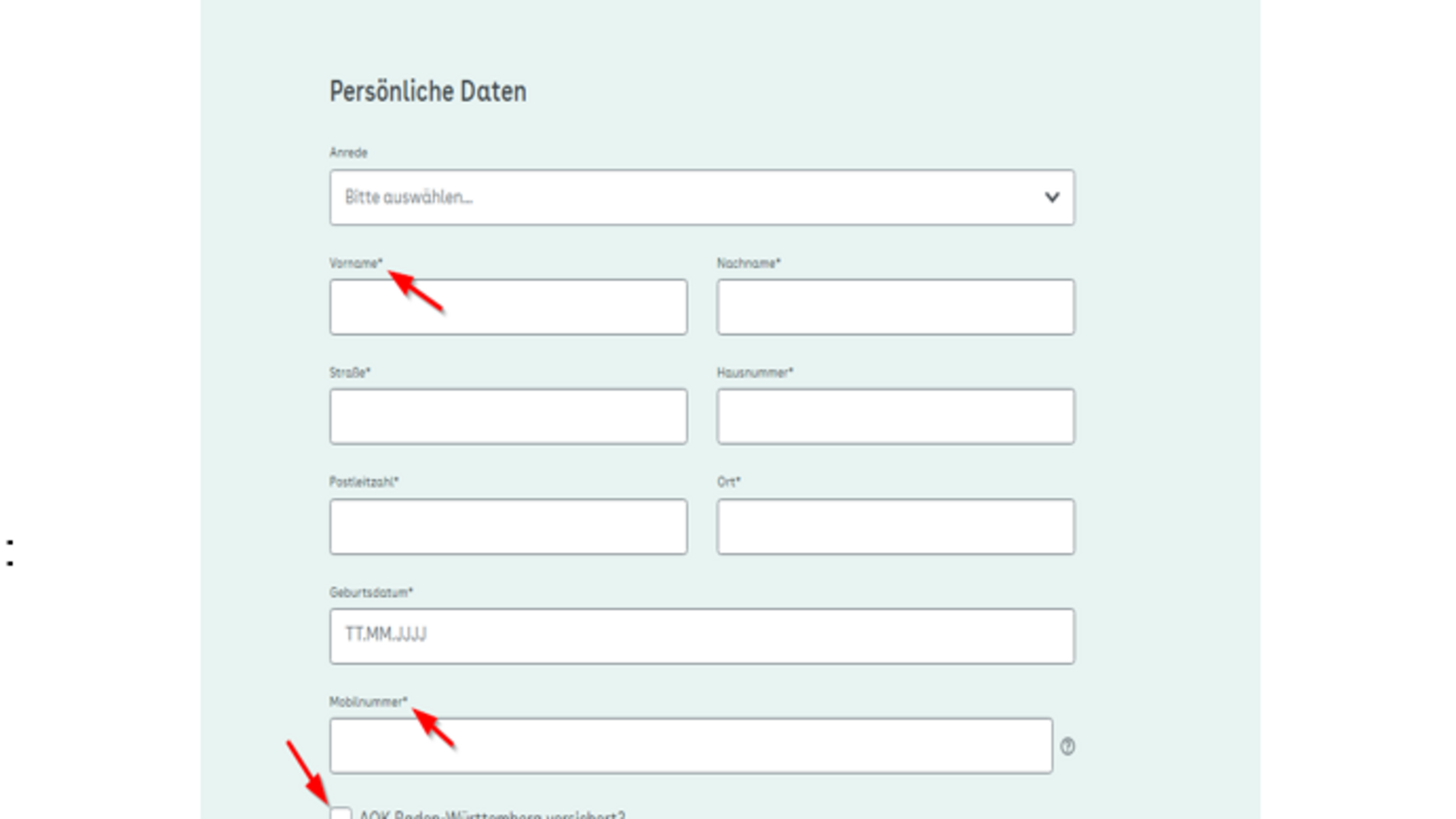
Task: Click the "Persönliche Daten" section heading
Action: click(428, 91)
